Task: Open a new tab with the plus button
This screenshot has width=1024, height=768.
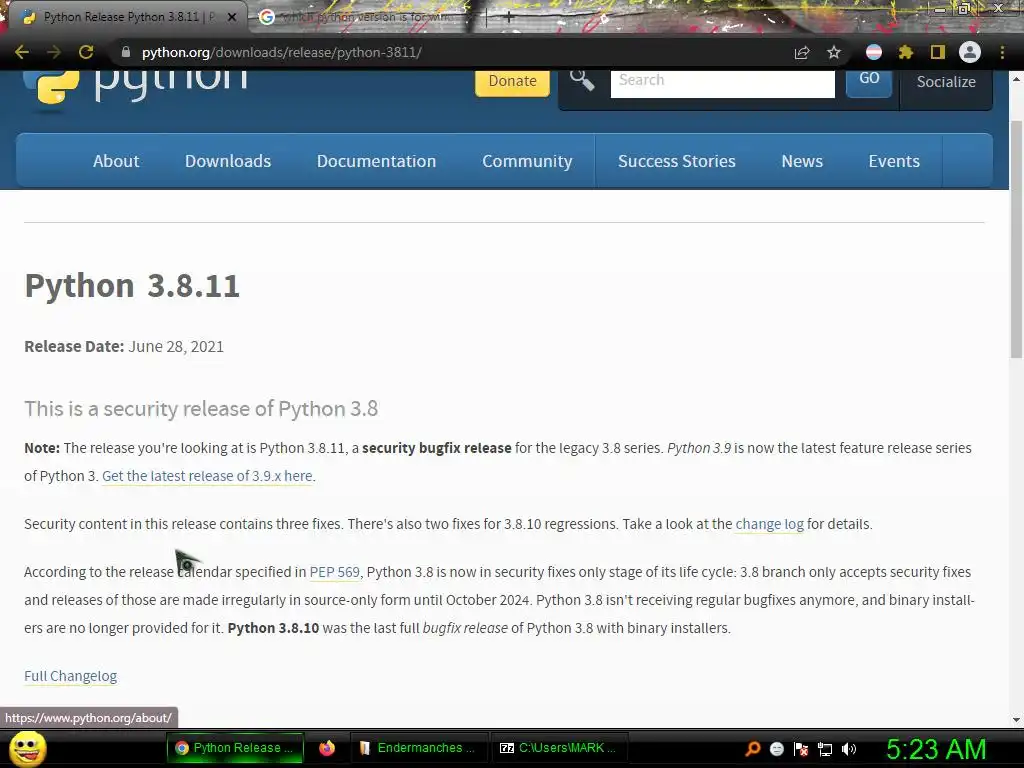Action: pos(509,17)
